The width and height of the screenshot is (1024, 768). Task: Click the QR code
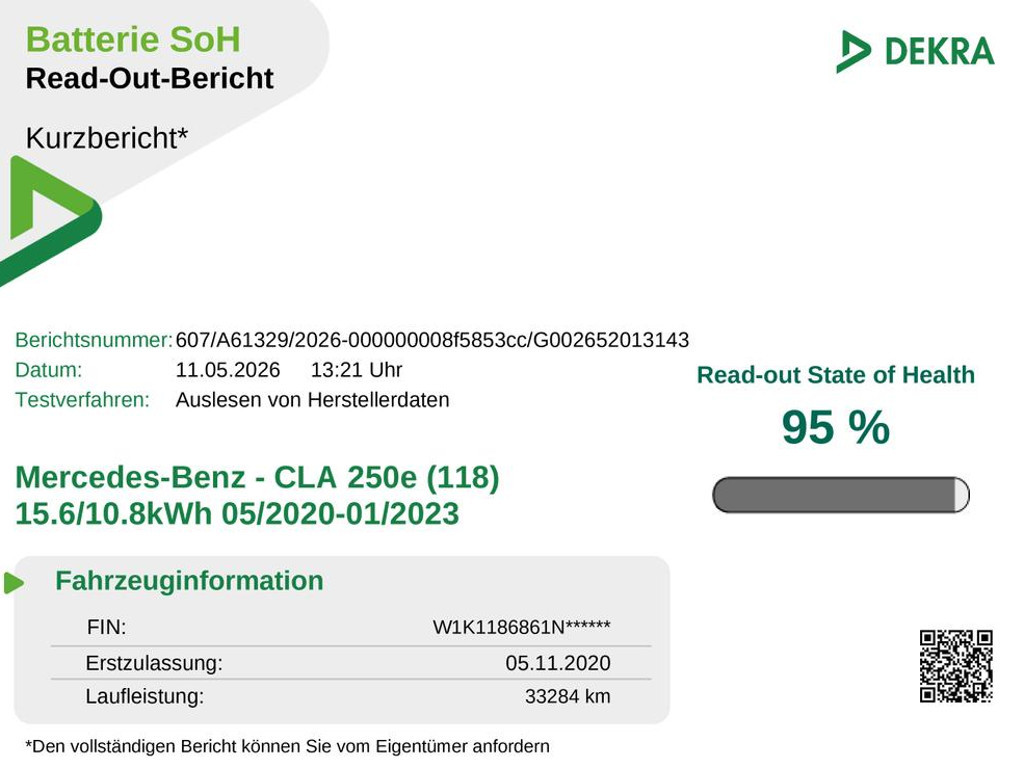(x=956, y=665)
